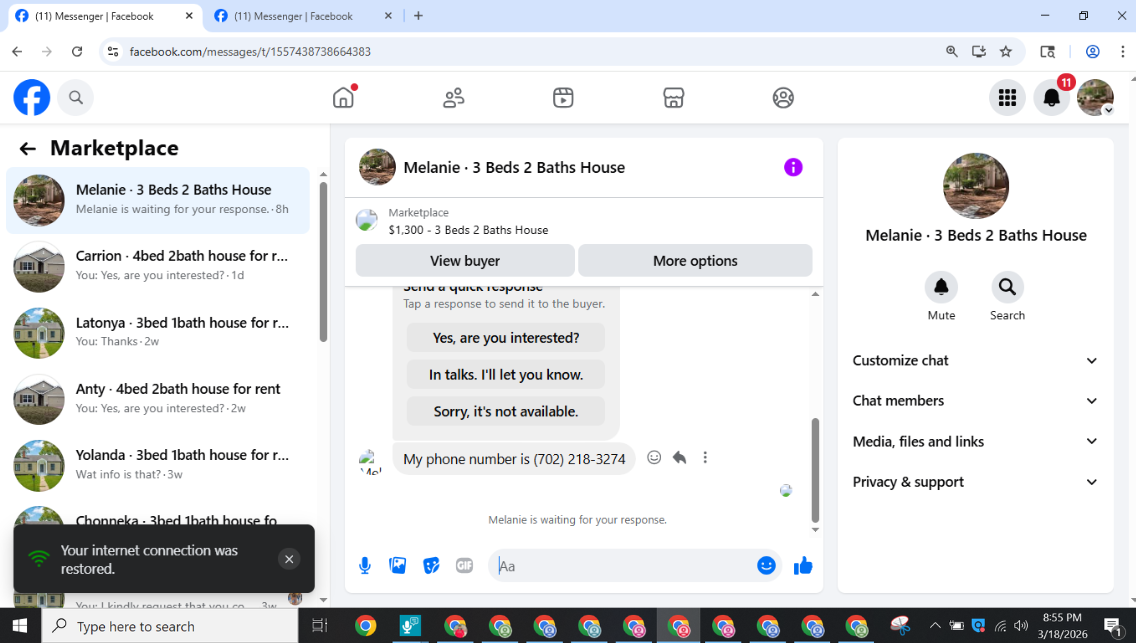Open the Facebook apps menu grid

tap(1007, 98)
